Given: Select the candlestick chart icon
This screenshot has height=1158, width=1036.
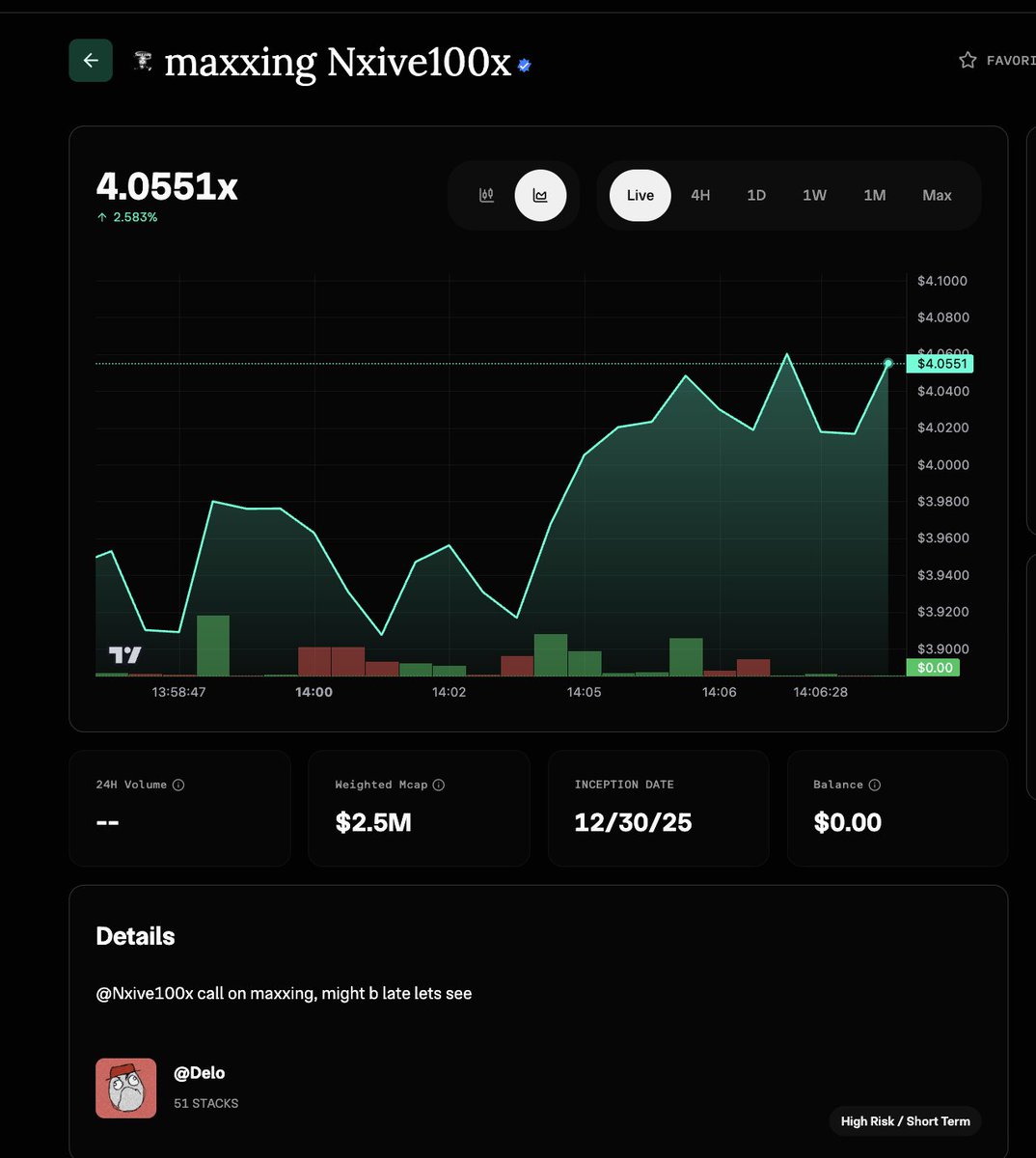Looking at the screenshot, I should 486,195.
